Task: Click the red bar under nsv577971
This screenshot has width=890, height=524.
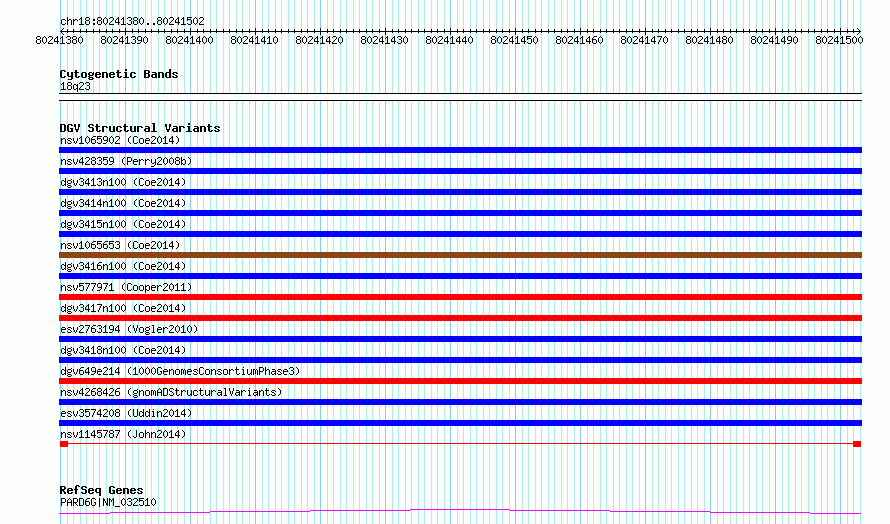Action: 460,297
